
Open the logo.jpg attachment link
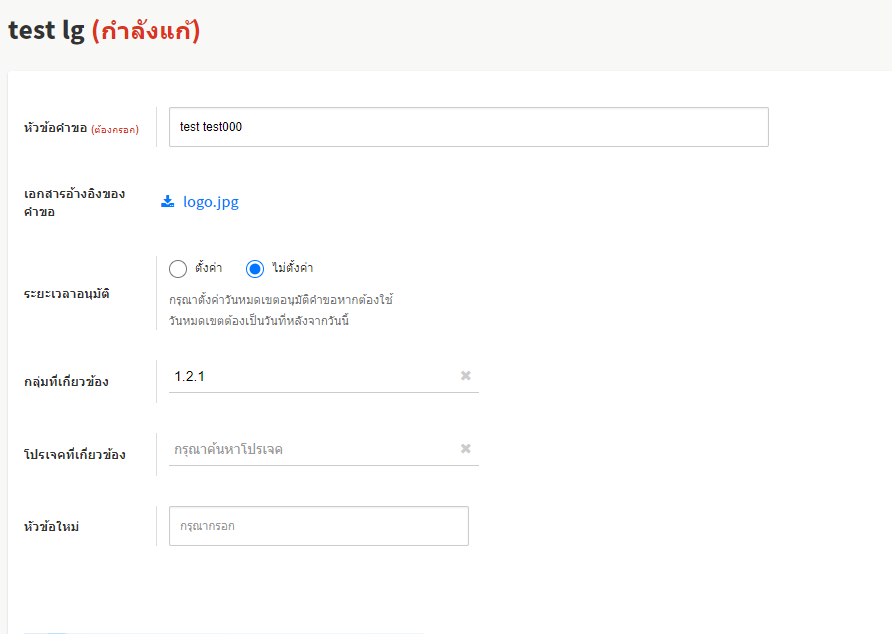pos(210,202)
